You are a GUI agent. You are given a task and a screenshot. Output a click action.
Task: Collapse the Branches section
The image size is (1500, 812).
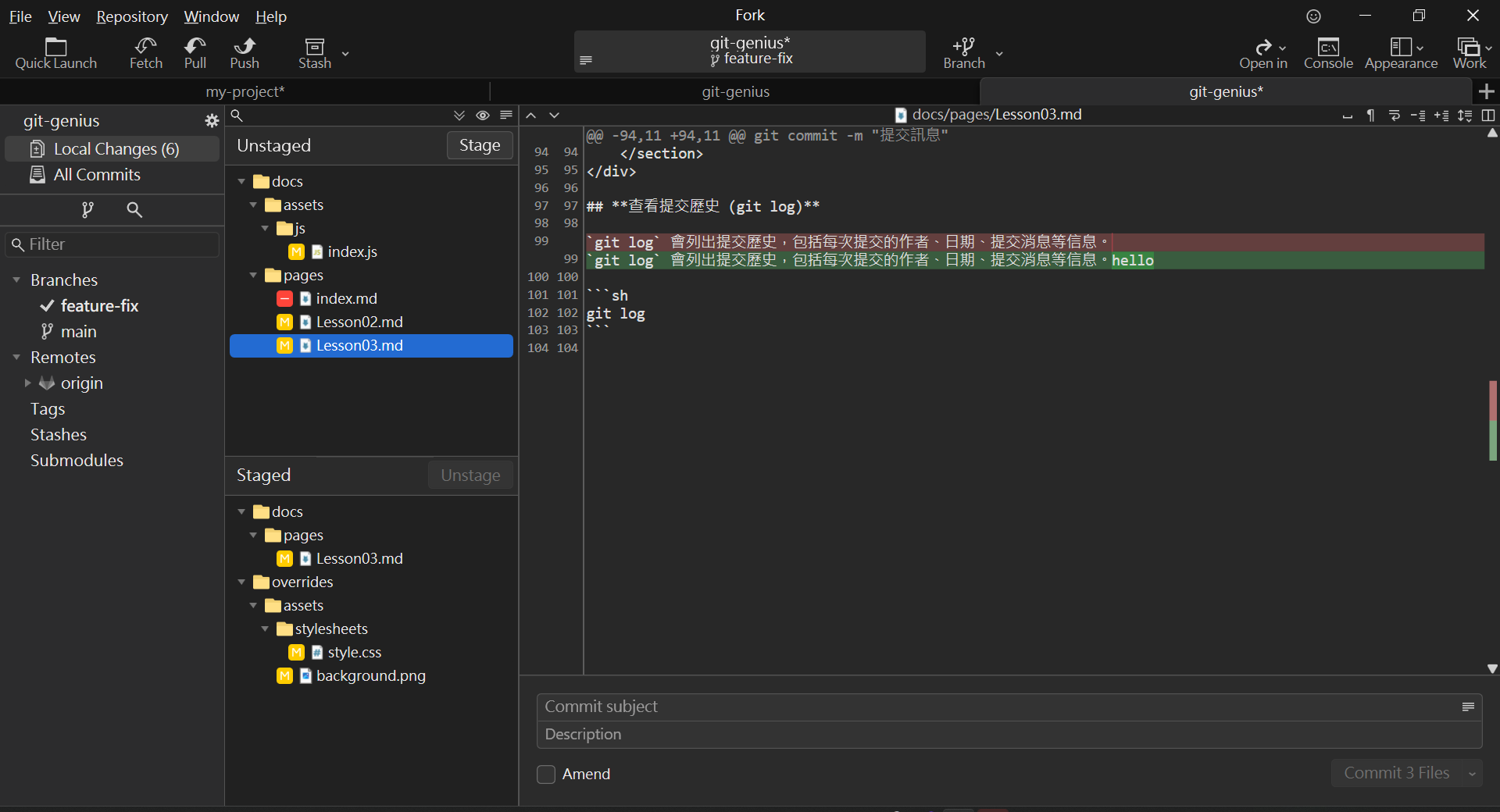pyautogui.click(x=16, y=280)
